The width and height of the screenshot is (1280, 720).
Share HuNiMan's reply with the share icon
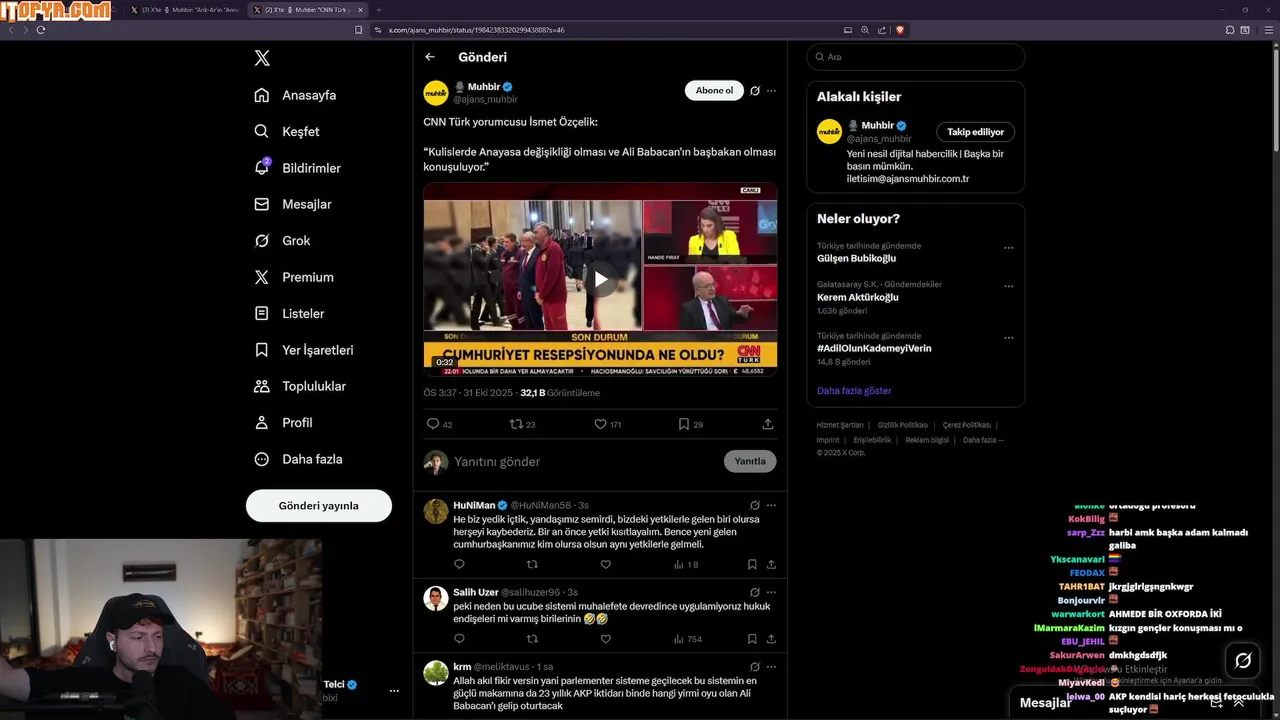(771, 565)
